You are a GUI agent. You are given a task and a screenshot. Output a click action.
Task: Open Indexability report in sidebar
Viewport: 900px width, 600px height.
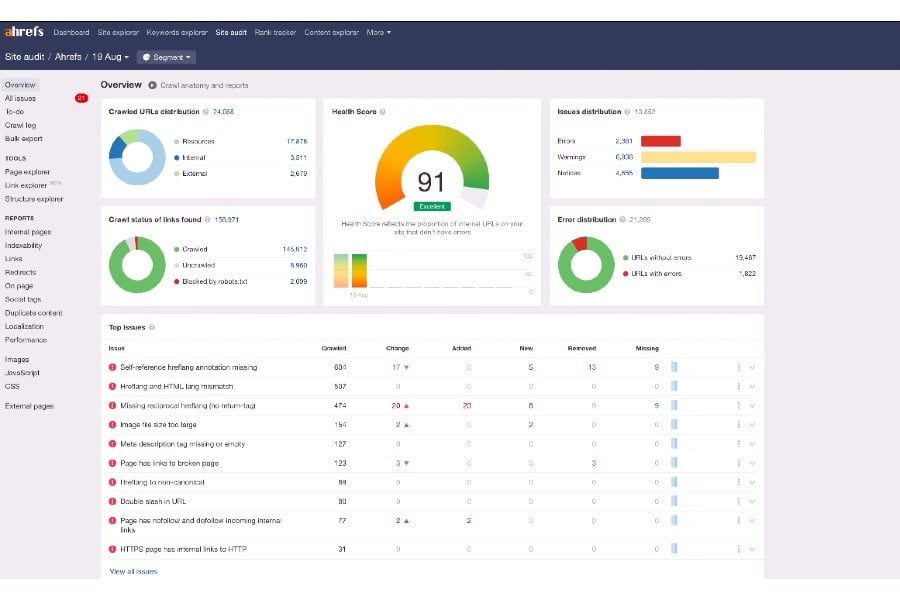[24, 245]
